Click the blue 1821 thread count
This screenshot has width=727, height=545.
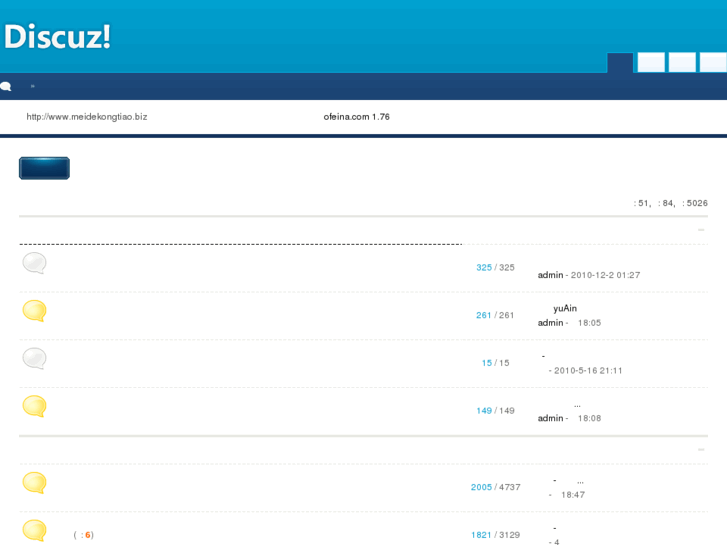pyautogui.click(x=481, y=535)
